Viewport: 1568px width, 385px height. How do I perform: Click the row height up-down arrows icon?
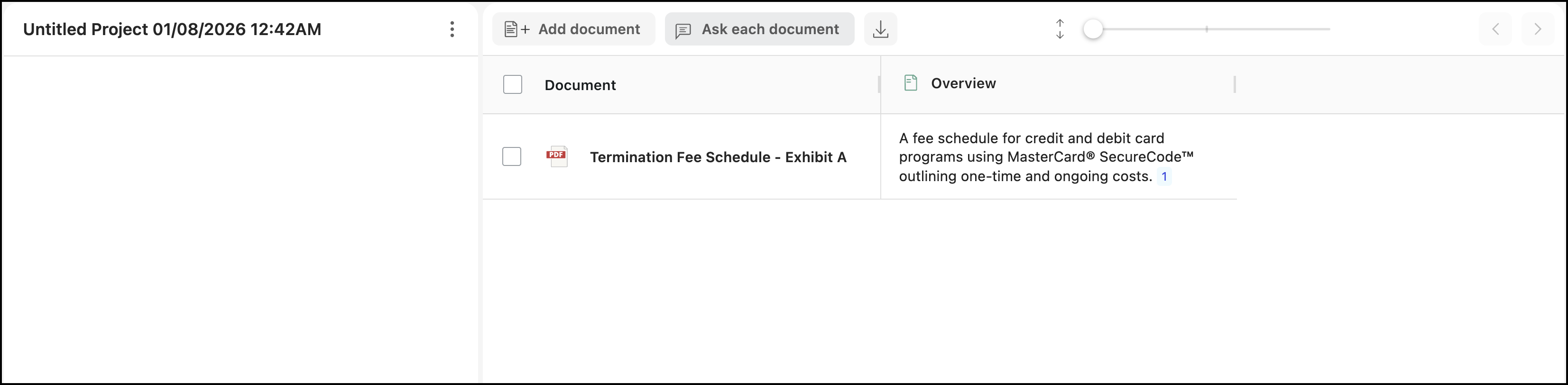[1060, 29]
